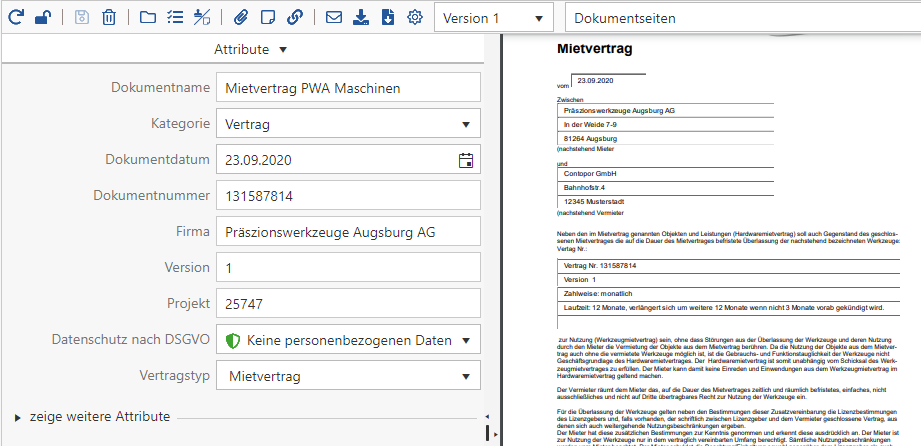The image size is (921, 446).
Task: Add a sticky note via note icon
Action: tap(267, 18)
